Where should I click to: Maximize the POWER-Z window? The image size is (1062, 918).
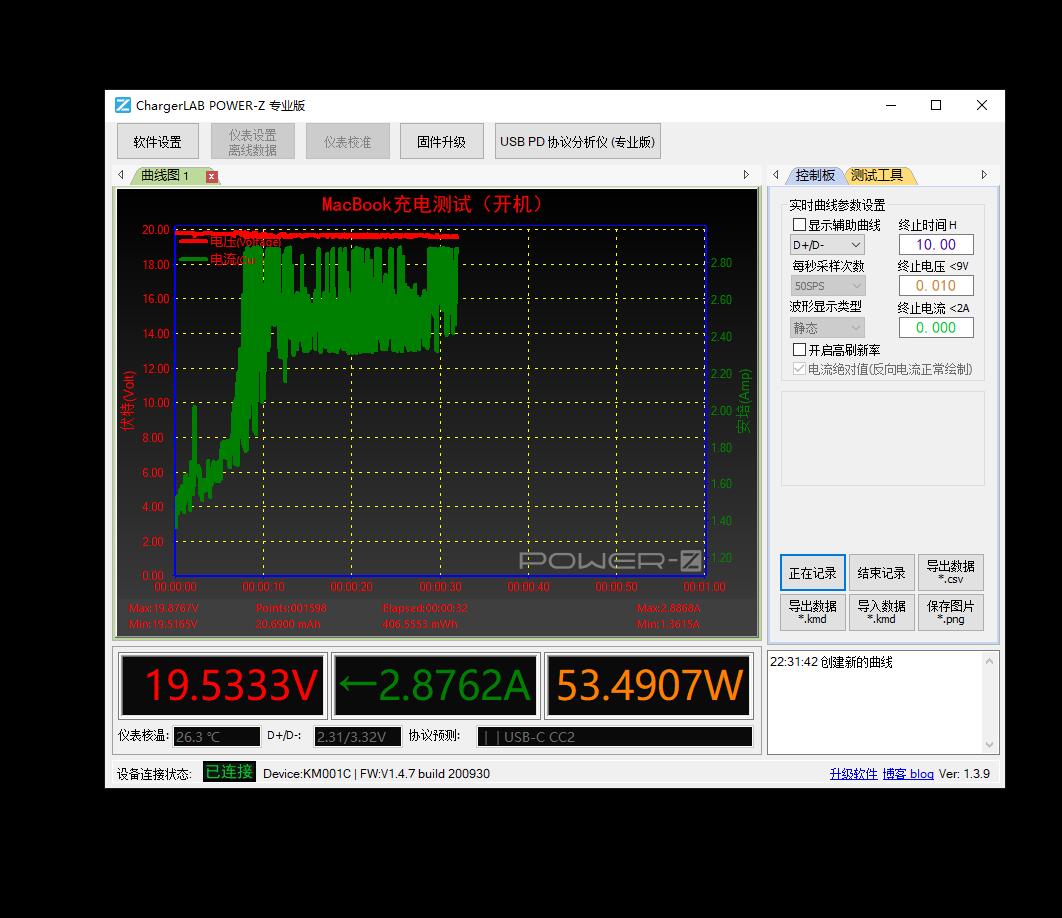click(936, 105)
